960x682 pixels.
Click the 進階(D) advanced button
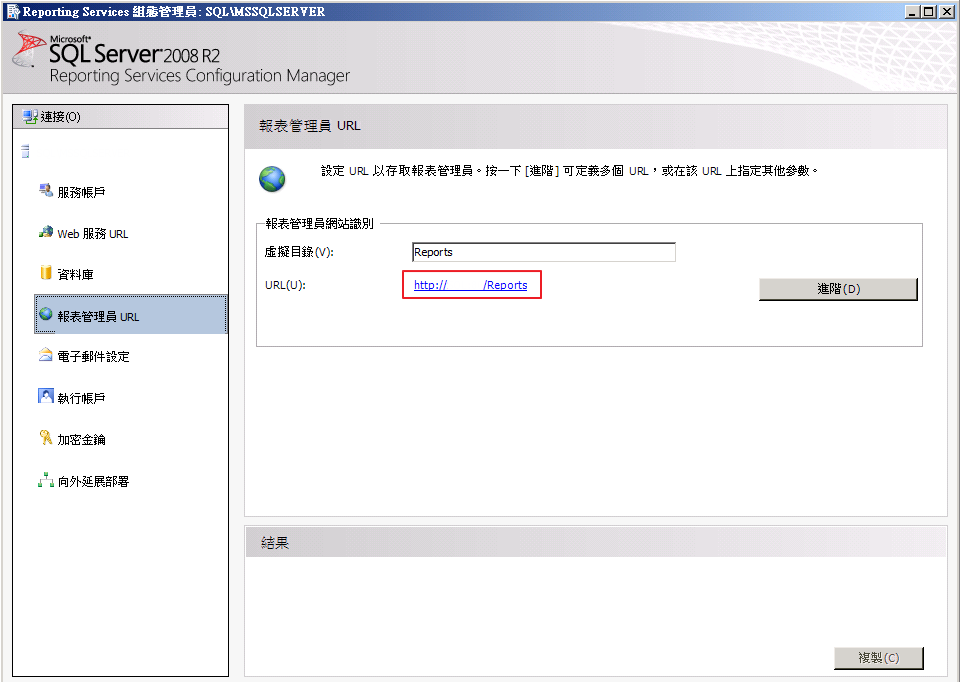pyautogui.click(x=838, y=289)
